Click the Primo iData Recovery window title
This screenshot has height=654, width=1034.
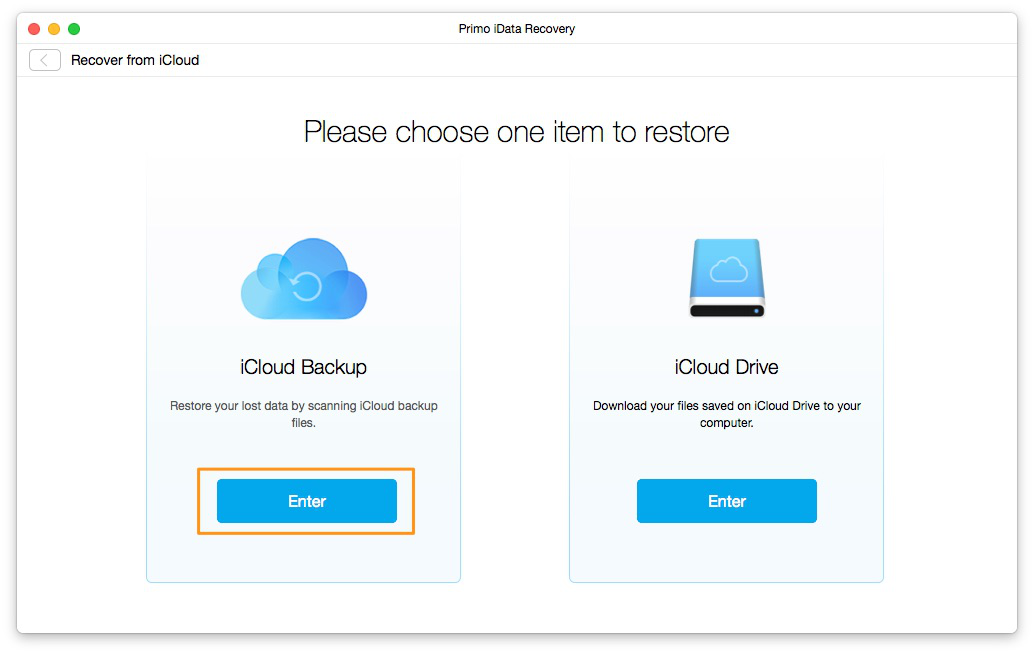click(x=516, y=29)
